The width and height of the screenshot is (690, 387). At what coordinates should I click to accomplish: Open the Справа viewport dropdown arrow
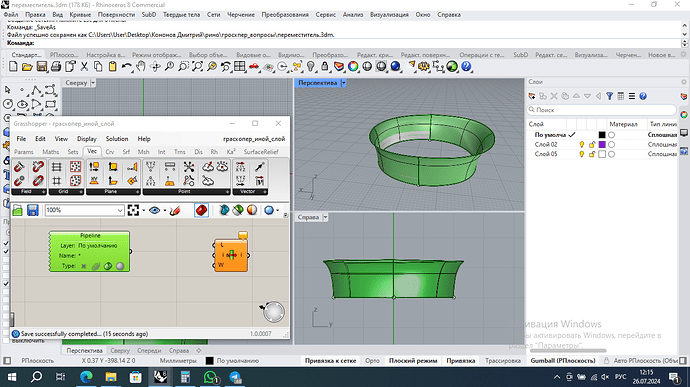[x=325, y=217]
